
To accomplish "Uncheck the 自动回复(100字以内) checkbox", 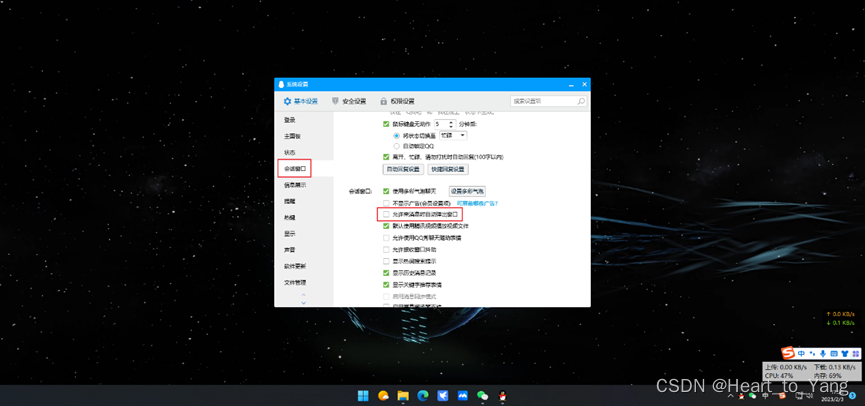I will tap(386, 157).
